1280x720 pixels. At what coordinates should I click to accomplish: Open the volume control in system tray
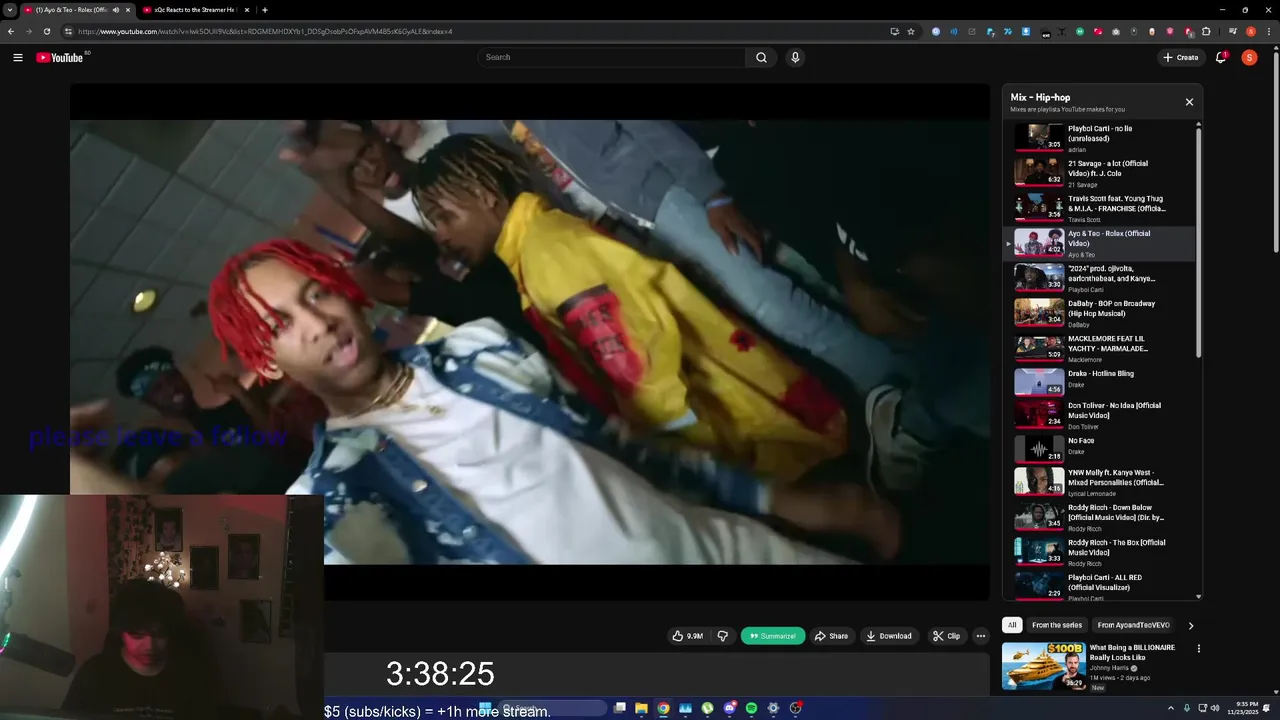tap(1215, 708)
